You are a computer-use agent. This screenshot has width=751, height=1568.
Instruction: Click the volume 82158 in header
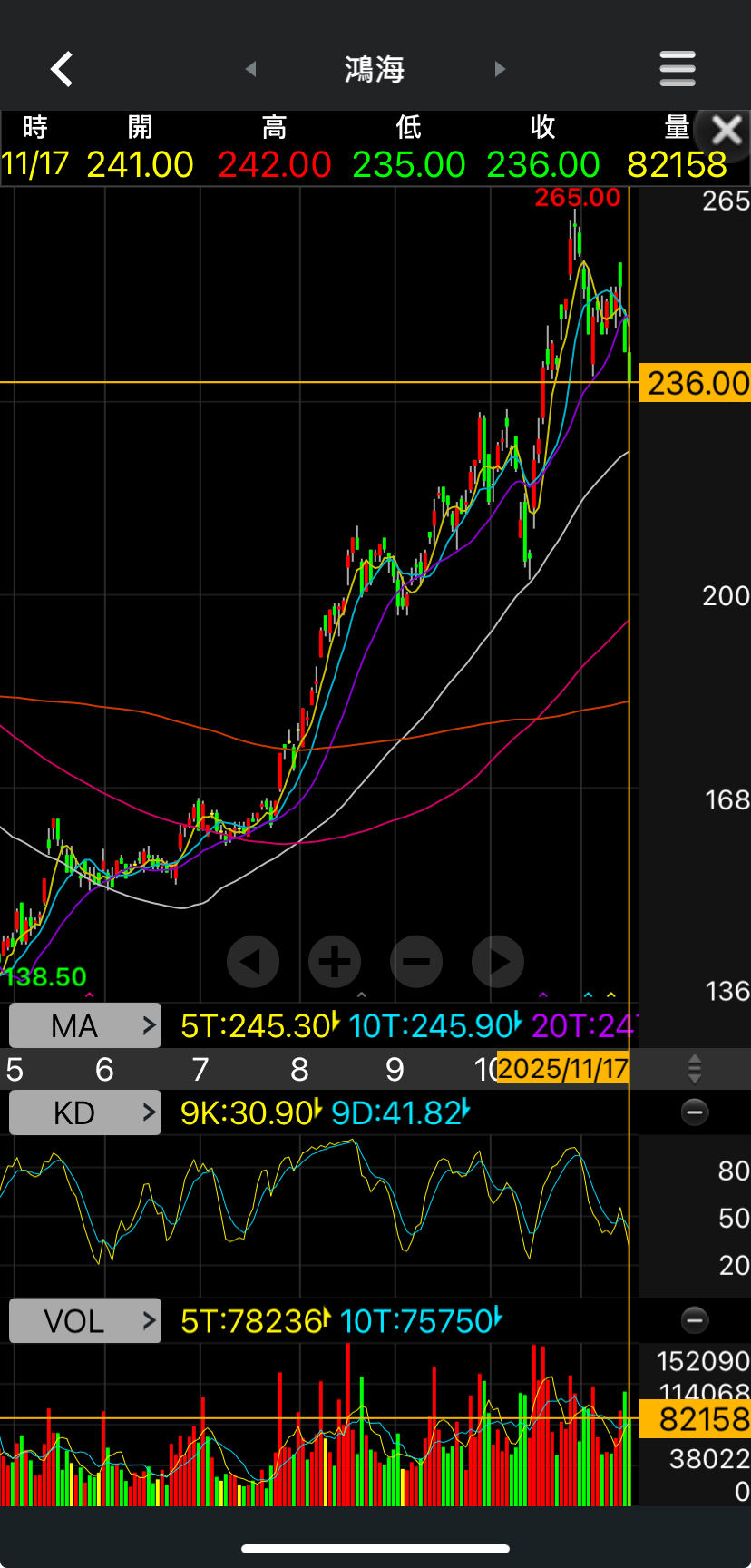(x=677, y=165)
